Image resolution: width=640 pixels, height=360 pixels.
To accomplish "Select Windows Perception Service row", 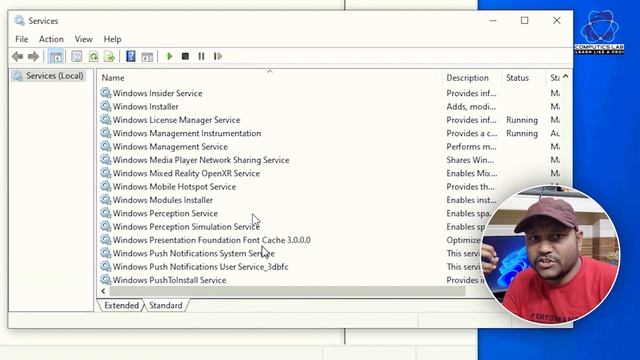I will [x=165, y=213].
